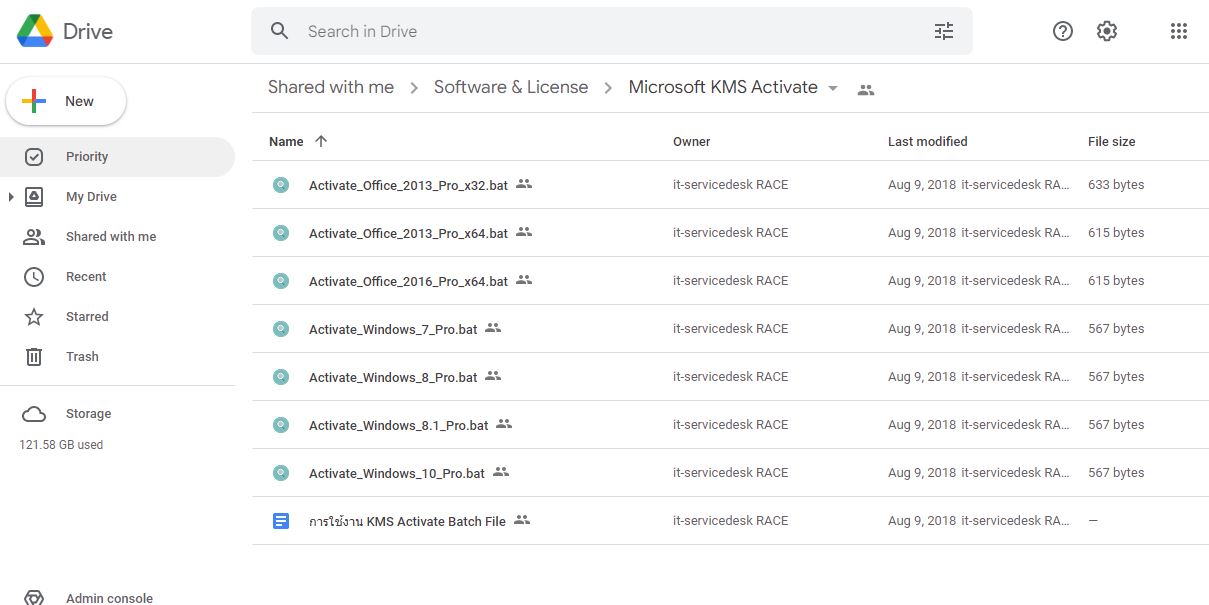Click the file icon of Activate_Windows_7_Pro.bat
The height and width of the screenshot is (605, 1209).
click(x=281, y=328)
